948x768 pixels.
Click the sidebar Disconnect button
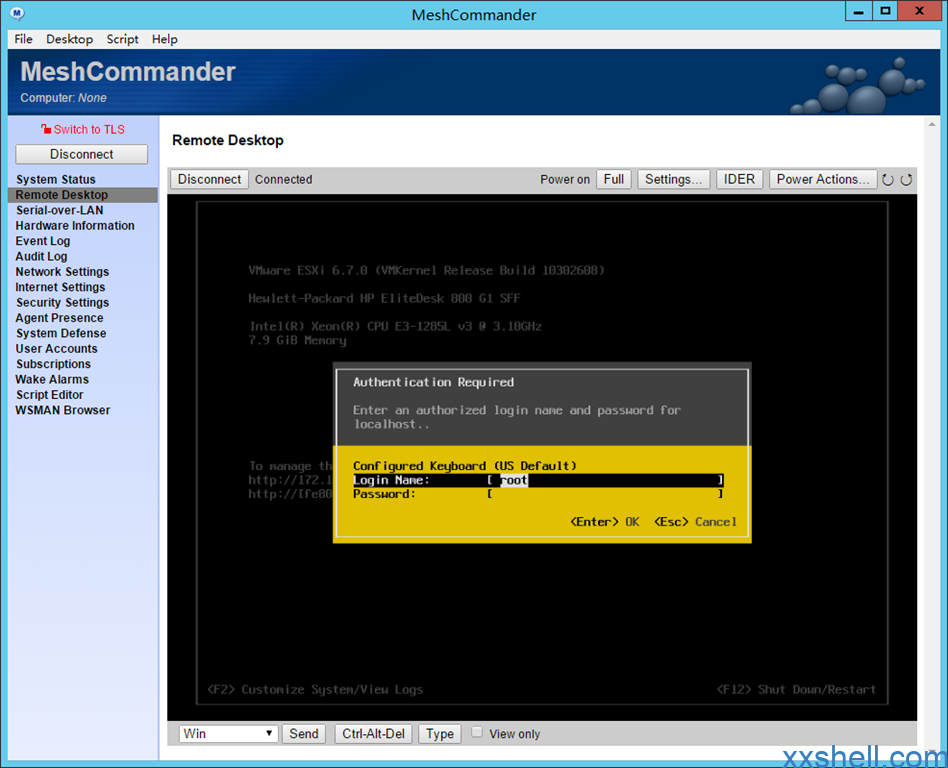(82, 154)
